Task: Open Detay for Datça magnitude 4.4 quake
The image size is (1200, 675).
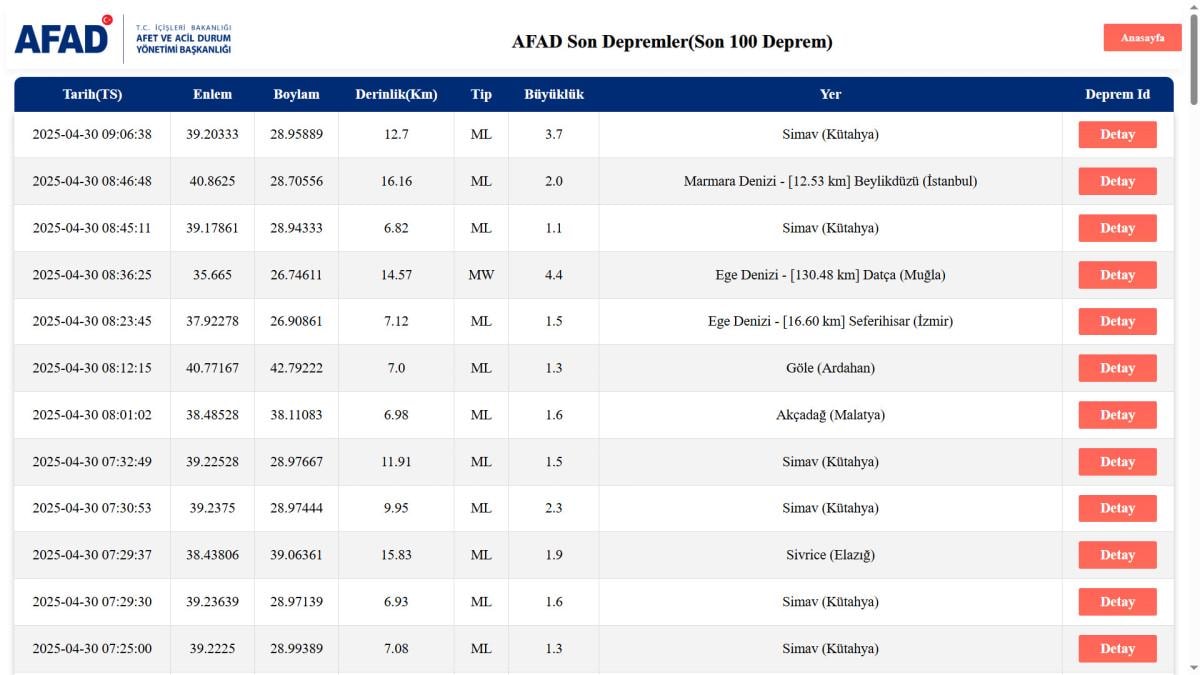Action: (1117, 275)
